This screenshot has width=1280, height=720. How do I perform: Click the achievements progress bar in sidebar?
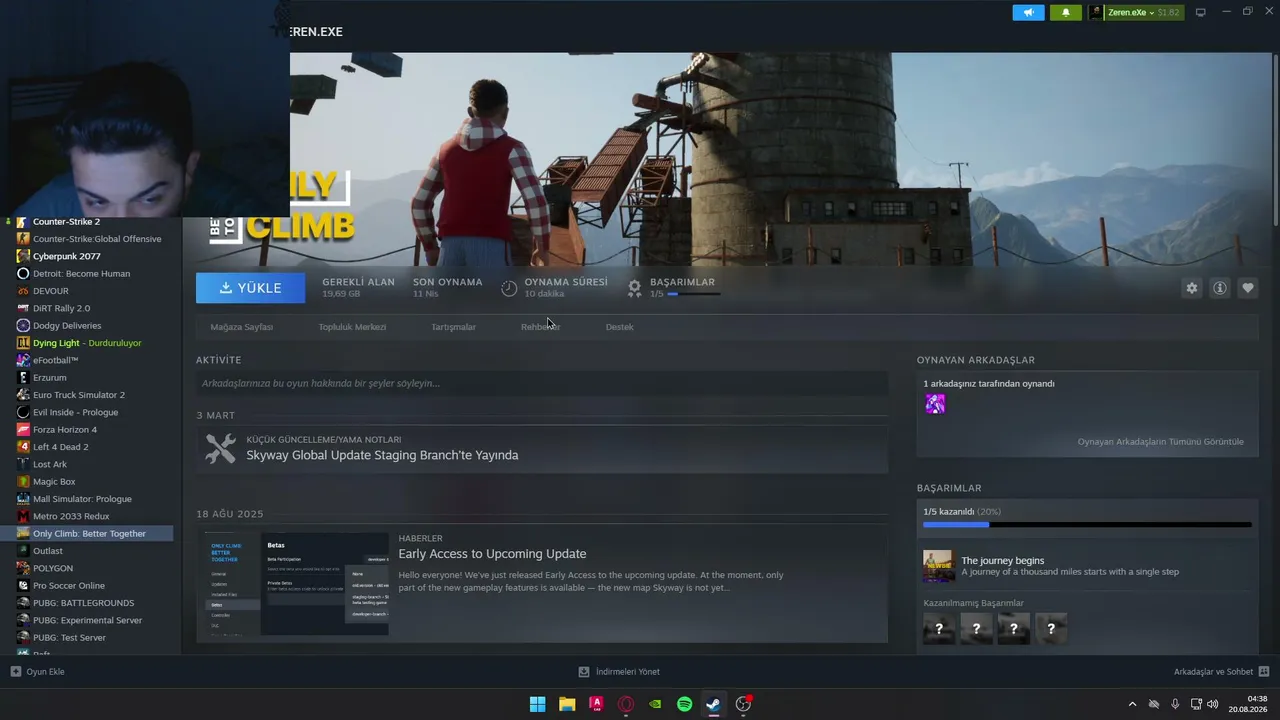pos(1087,524)
